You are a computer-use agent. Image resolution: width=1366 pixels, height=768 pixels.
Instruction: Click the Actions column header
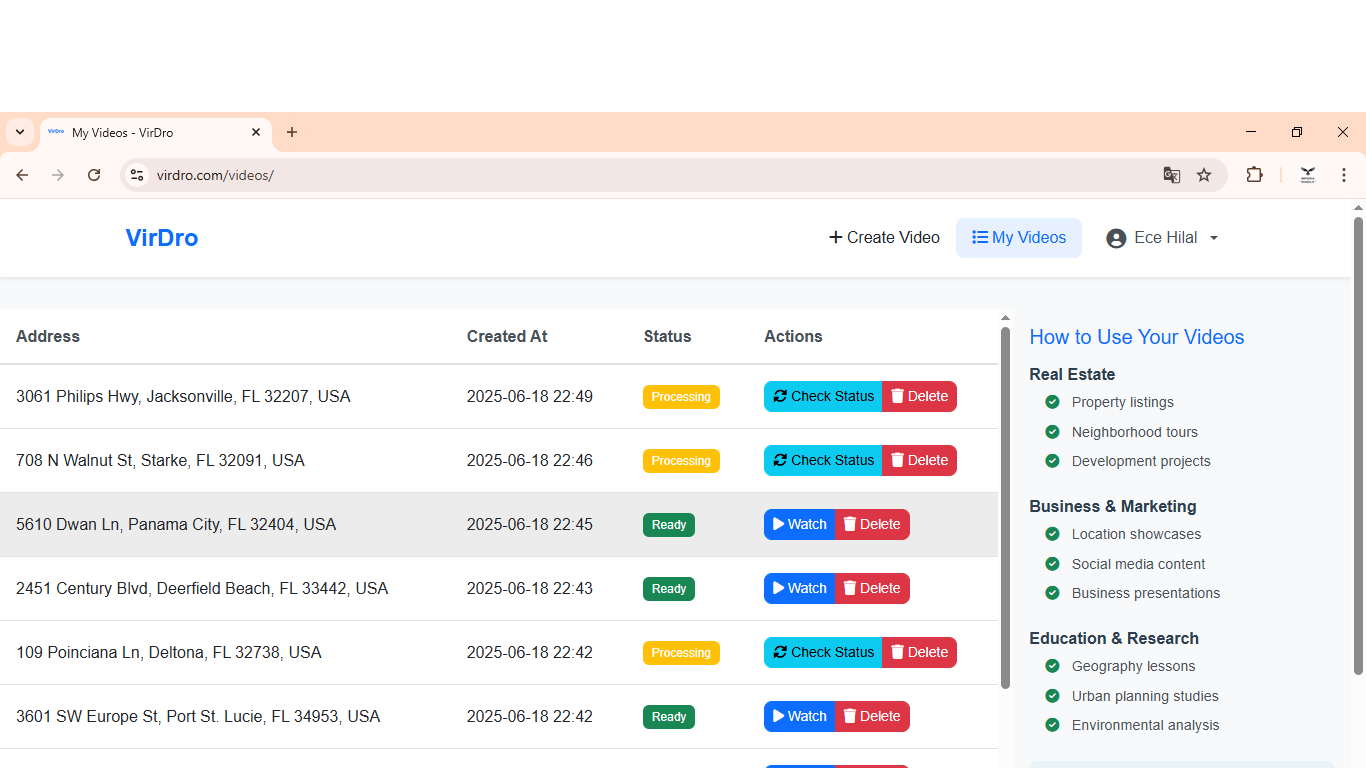(793, 337)
